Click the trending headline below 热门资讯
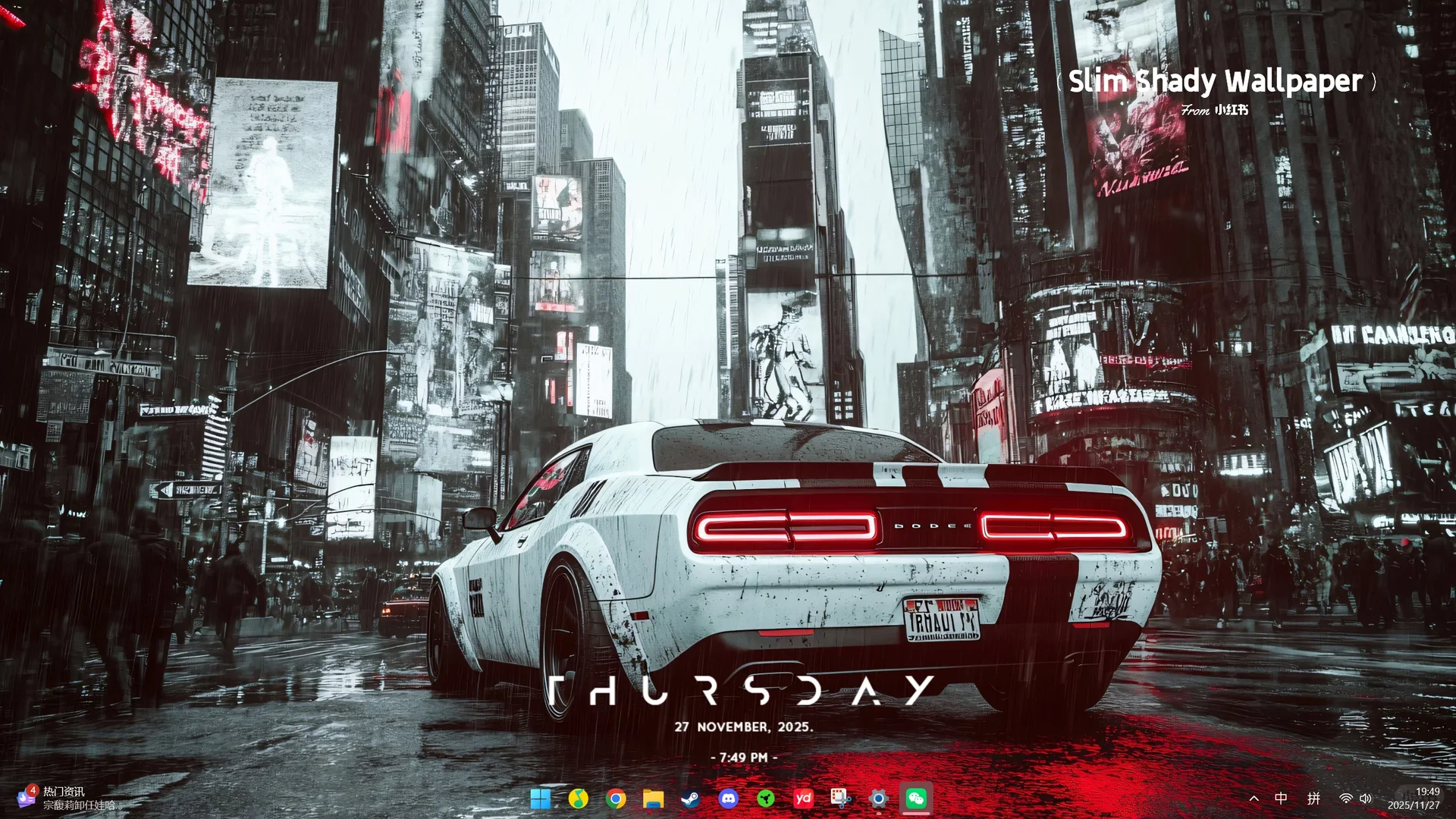Image resolution: width=1456 pixels, height=819 pixels. 80,805
